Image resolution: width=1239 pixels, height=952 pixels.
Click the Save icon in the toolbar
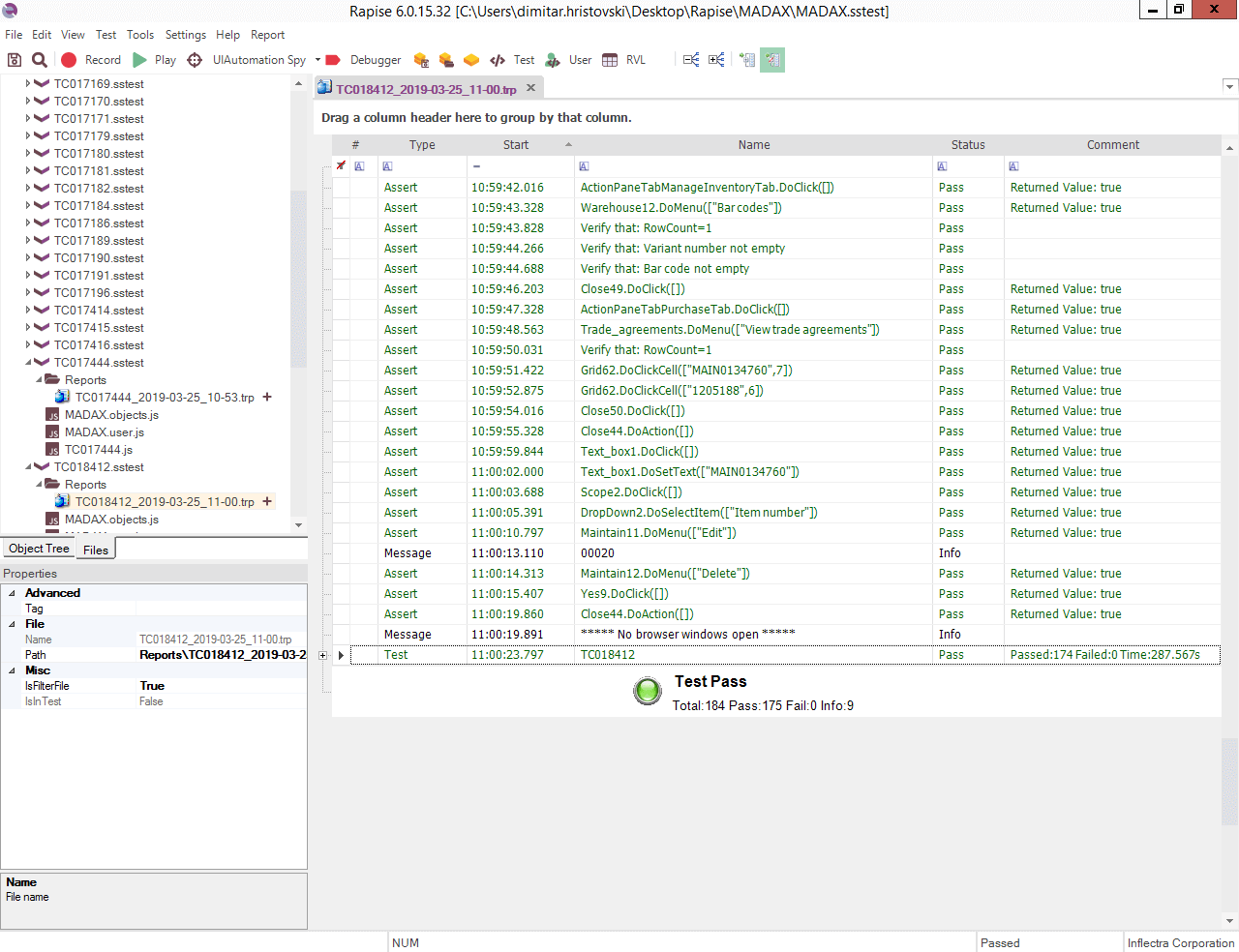[x=15, y=60]
